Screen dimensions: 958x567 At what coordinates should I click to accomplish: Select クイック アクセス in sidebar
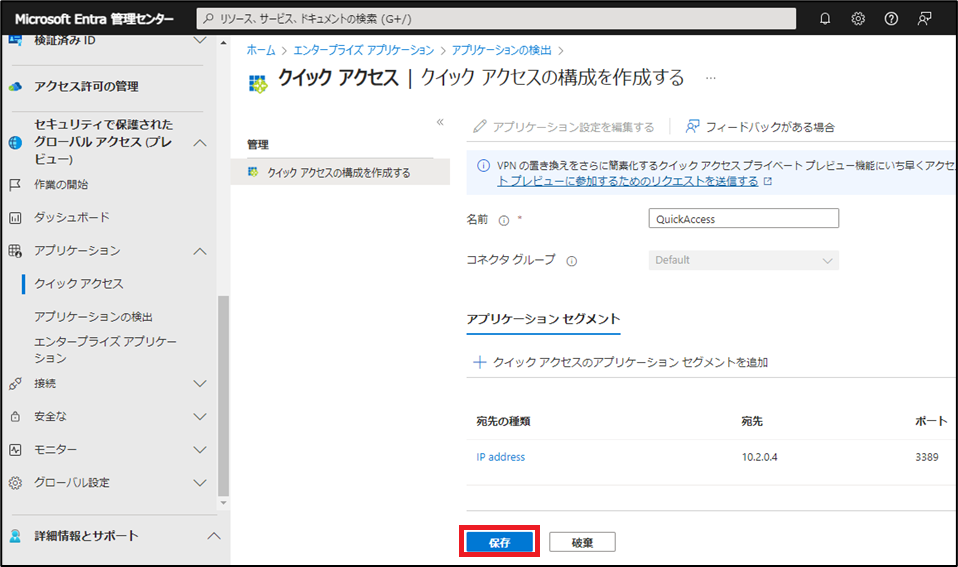coord(79,284)
